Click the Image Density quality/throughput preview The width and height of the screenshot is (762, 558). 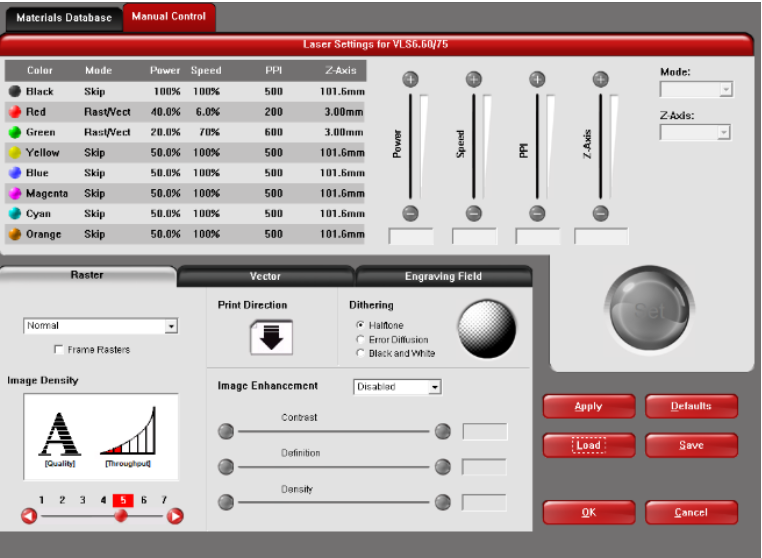pyautogui.click(x=101, y=436)
